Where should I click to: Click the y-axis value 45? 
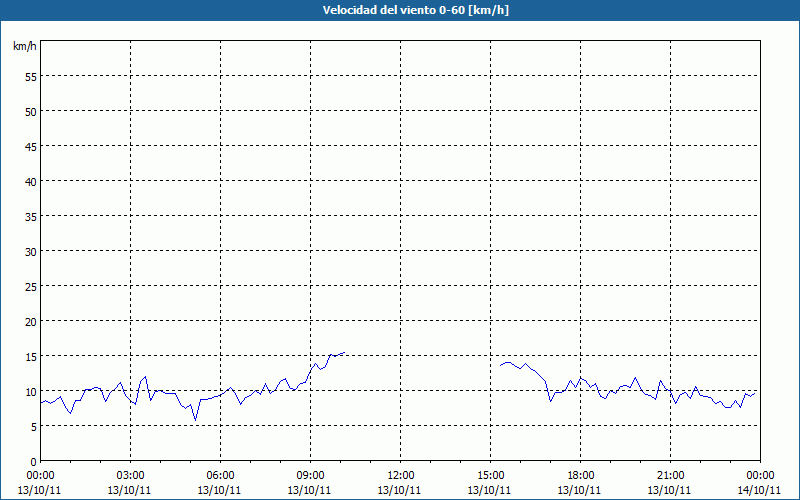pyautogui.click(x=31, y=147)
